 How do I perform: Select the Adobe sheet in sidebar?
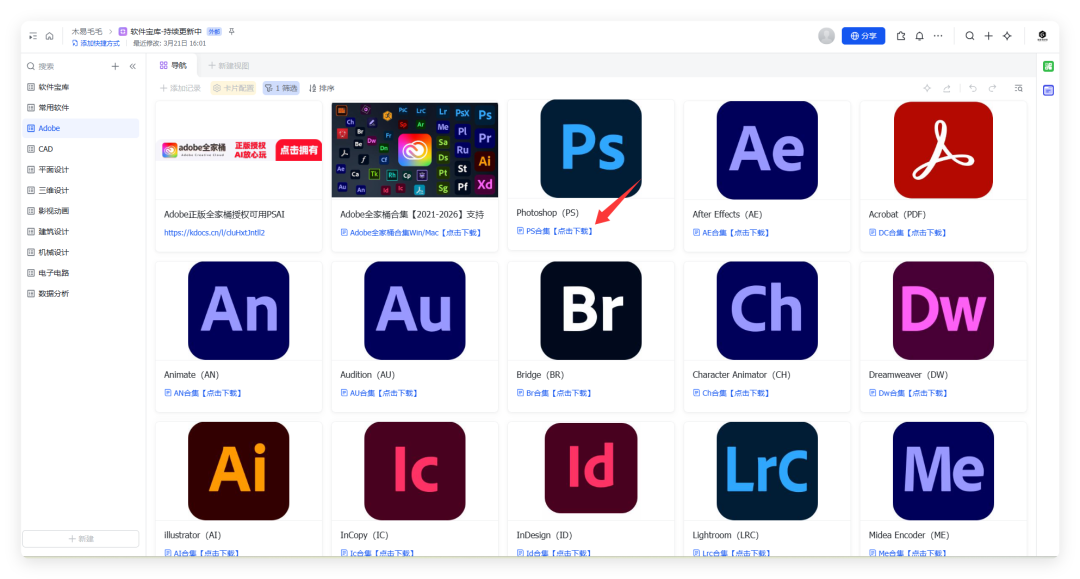pyautogui.click(x=81, y=128)
